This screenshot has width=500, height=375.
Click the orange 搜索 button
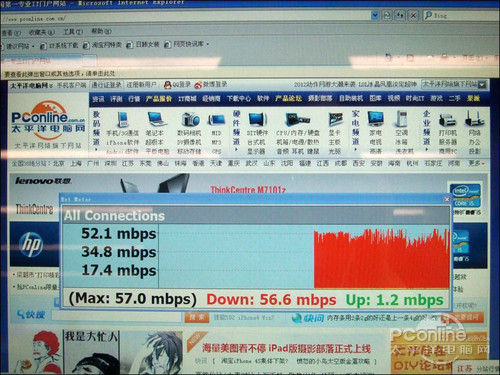pos(197,317)
